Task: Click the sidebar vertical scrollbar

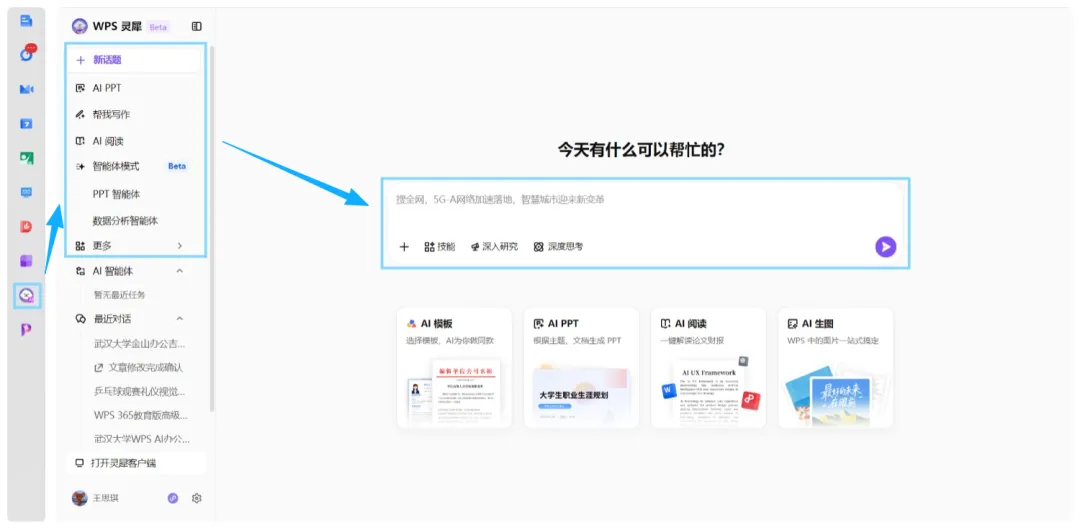Action: 211,229
